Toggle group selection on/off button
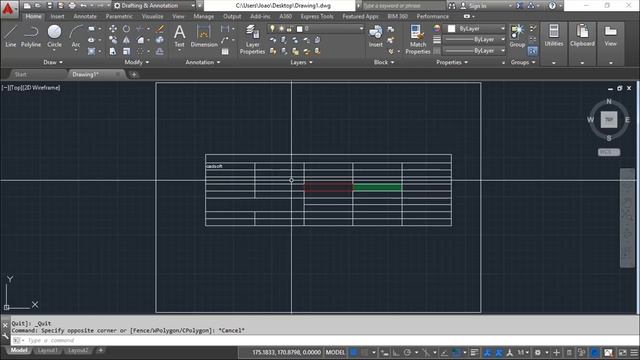Screen dimensions: 640x360 tap(532, 51)
